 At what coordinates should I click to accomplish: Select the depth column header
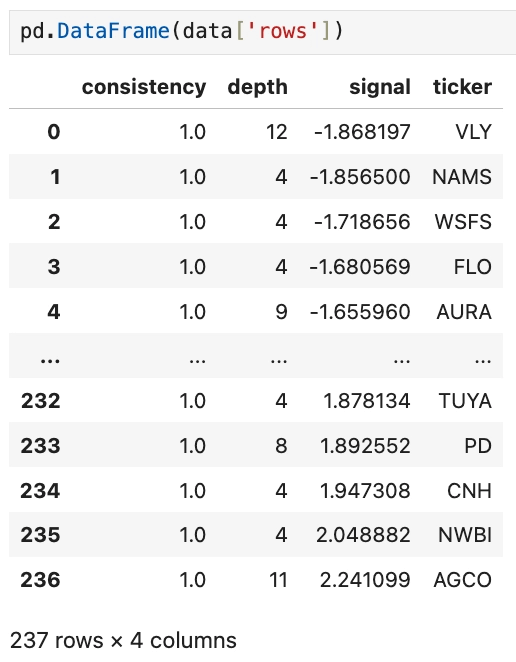pyautogui.click(x=258, y=87)
